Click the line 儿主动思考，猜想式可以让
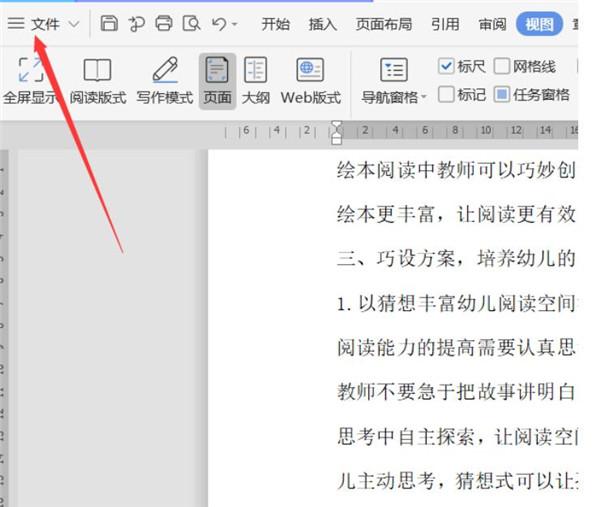The image size is (600, 507). point(458,481)
